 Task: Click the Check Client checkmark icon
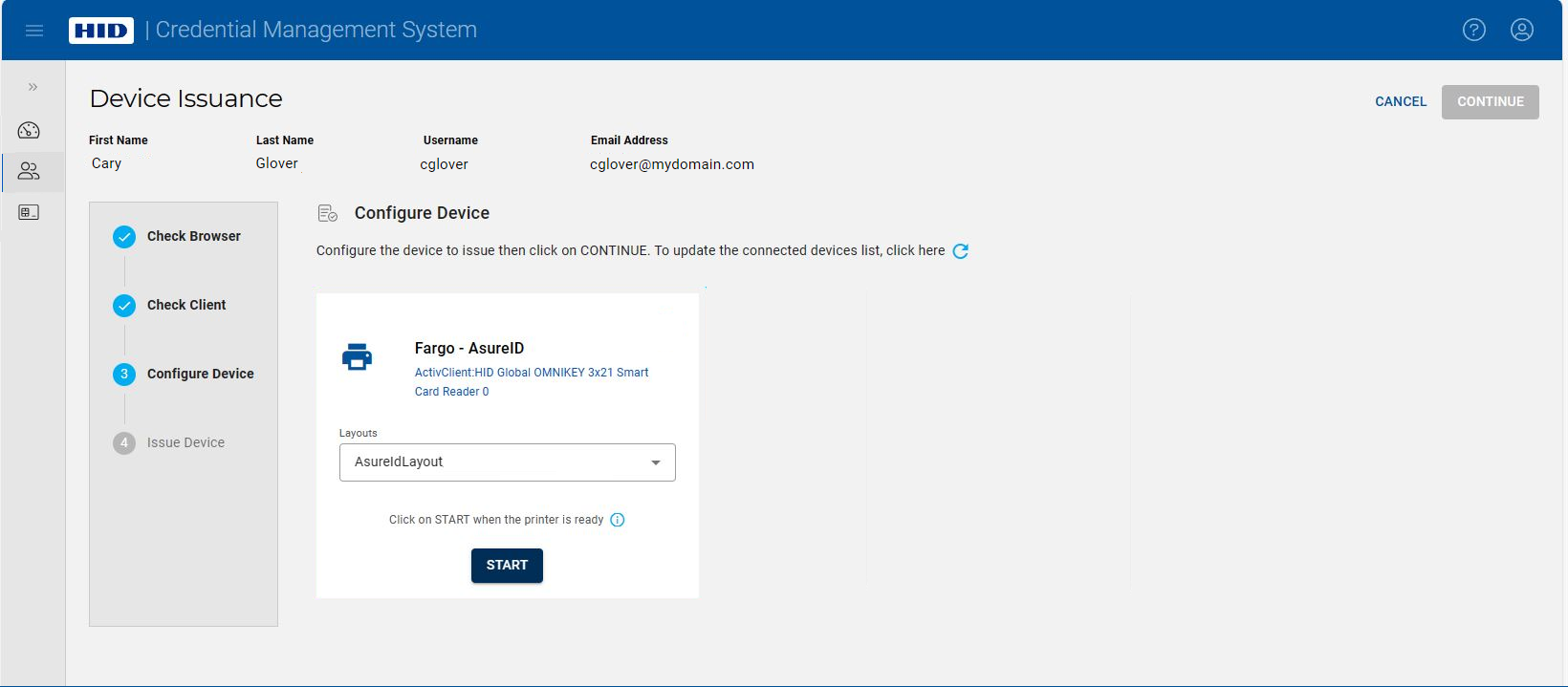point(124,306)
